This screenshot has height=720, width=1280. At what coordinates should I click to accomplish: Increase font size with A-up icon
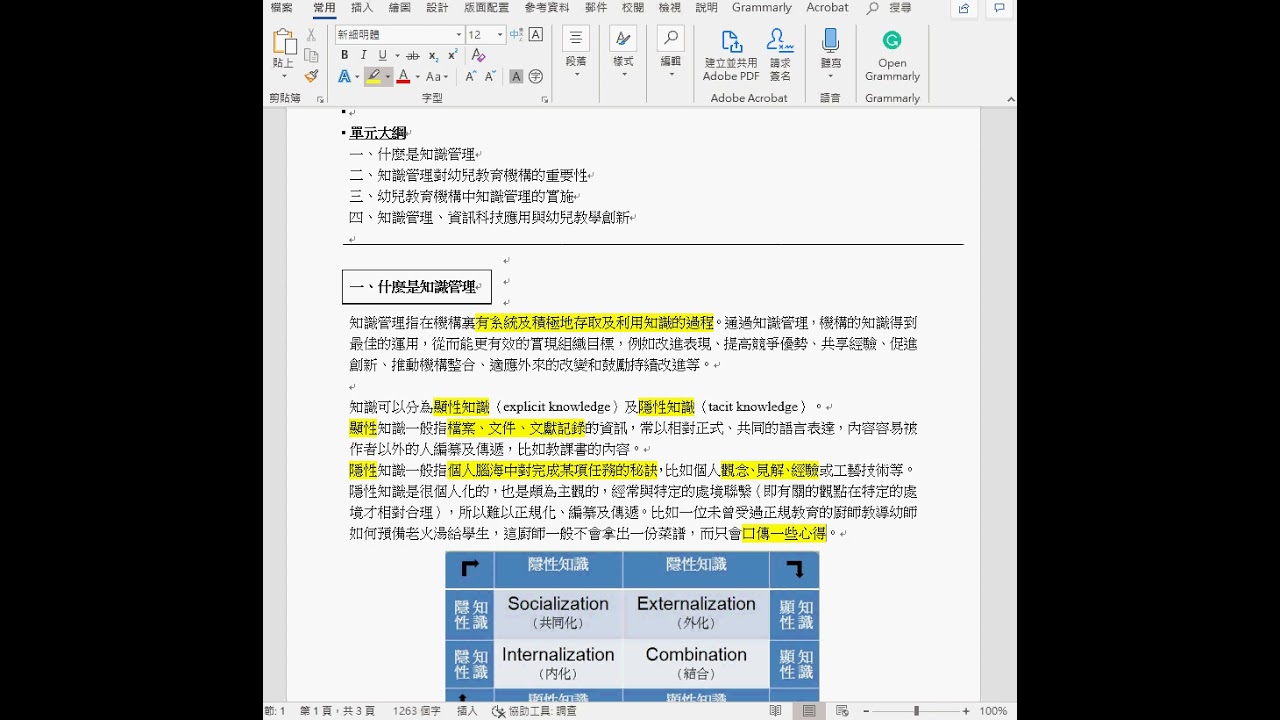click(471, 76)
